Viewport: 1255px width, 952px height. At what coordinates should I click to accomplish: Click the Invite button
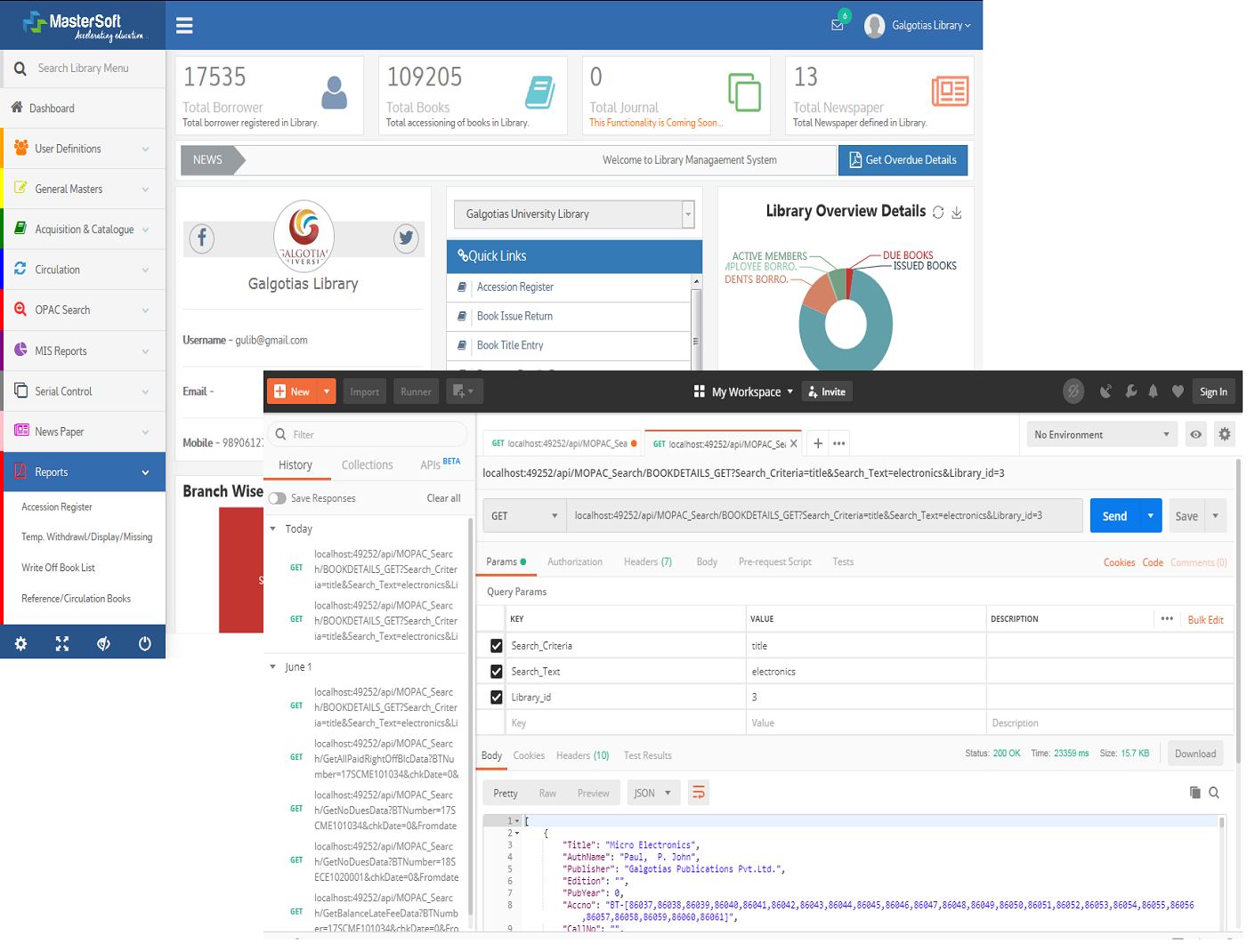click(827, 391)
